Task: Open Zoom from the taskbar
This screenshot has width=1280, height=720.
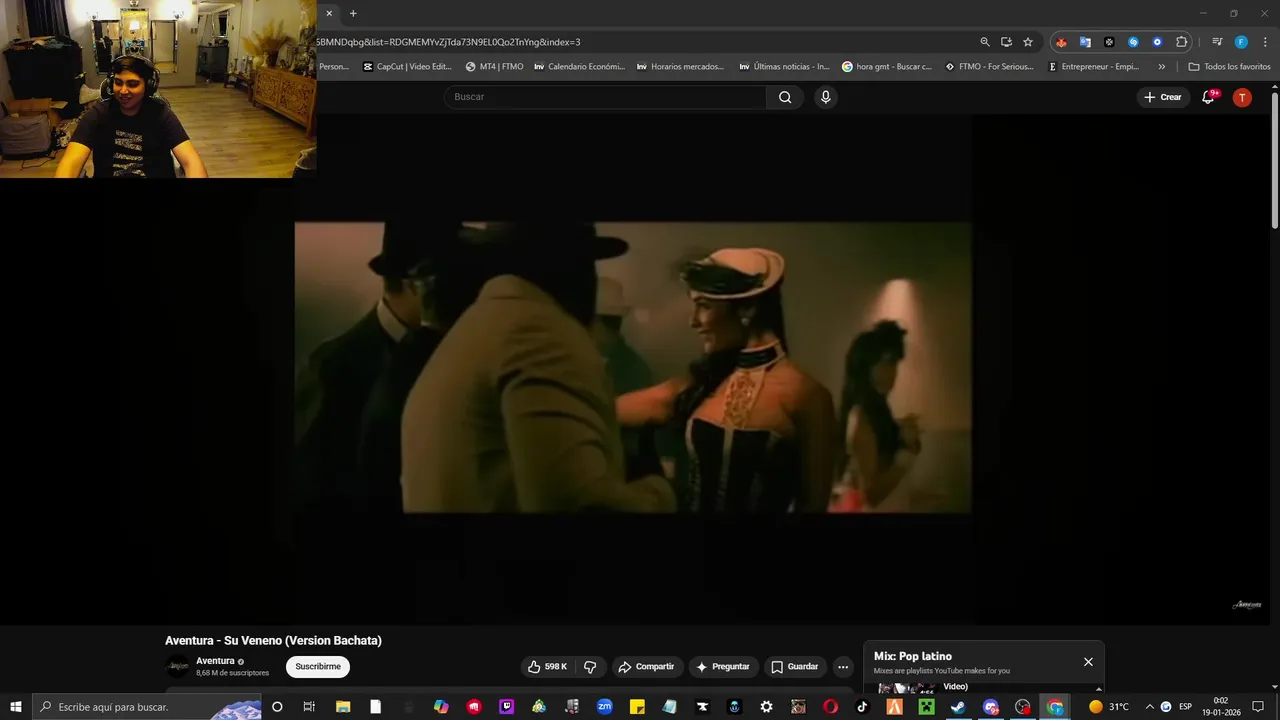Action: (604, 706)
